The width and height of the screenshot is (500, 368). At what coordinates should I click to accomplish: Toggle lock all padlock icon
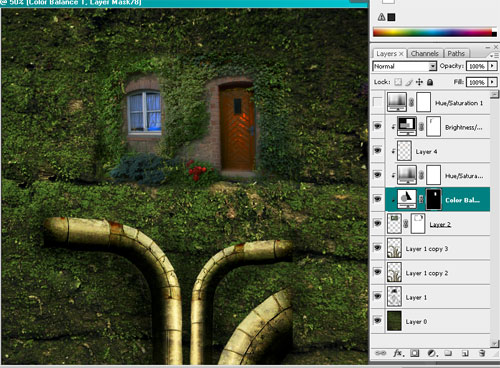[430, 82]
